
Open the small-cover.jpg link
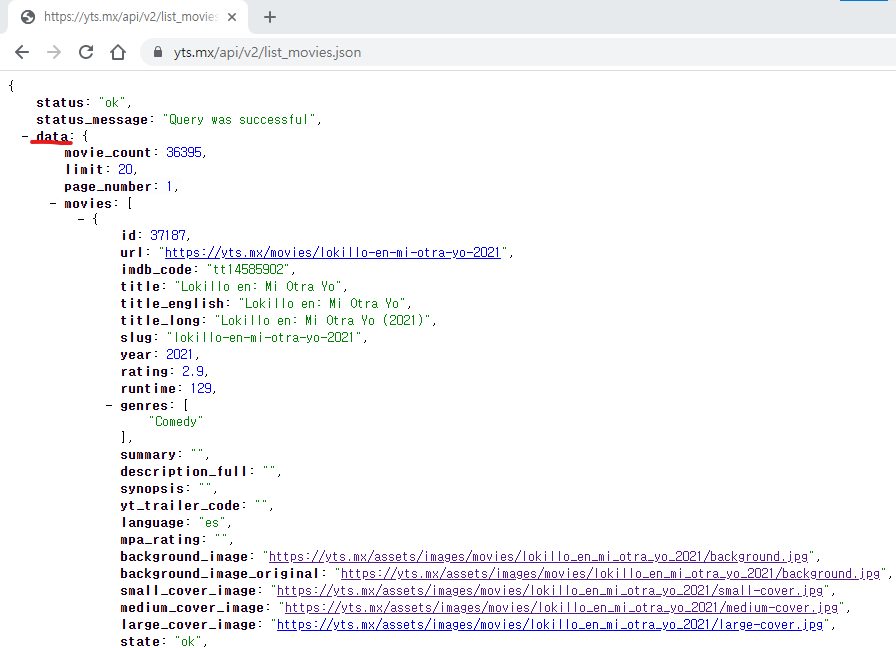[x=550, y=591]
